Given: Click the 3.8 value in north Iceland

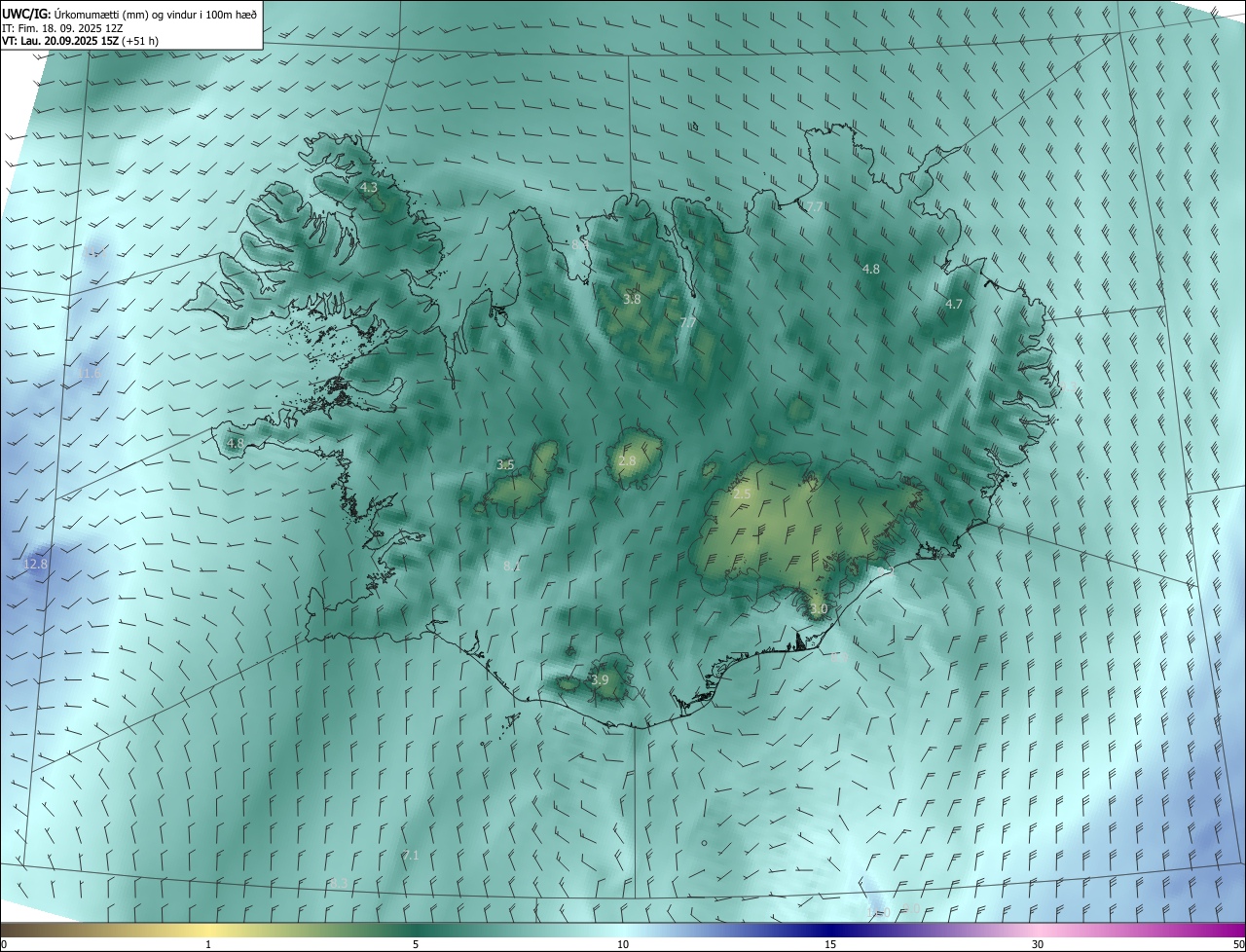Looking at the screenshot, I should pyautogui.click(x=632, y=299).
